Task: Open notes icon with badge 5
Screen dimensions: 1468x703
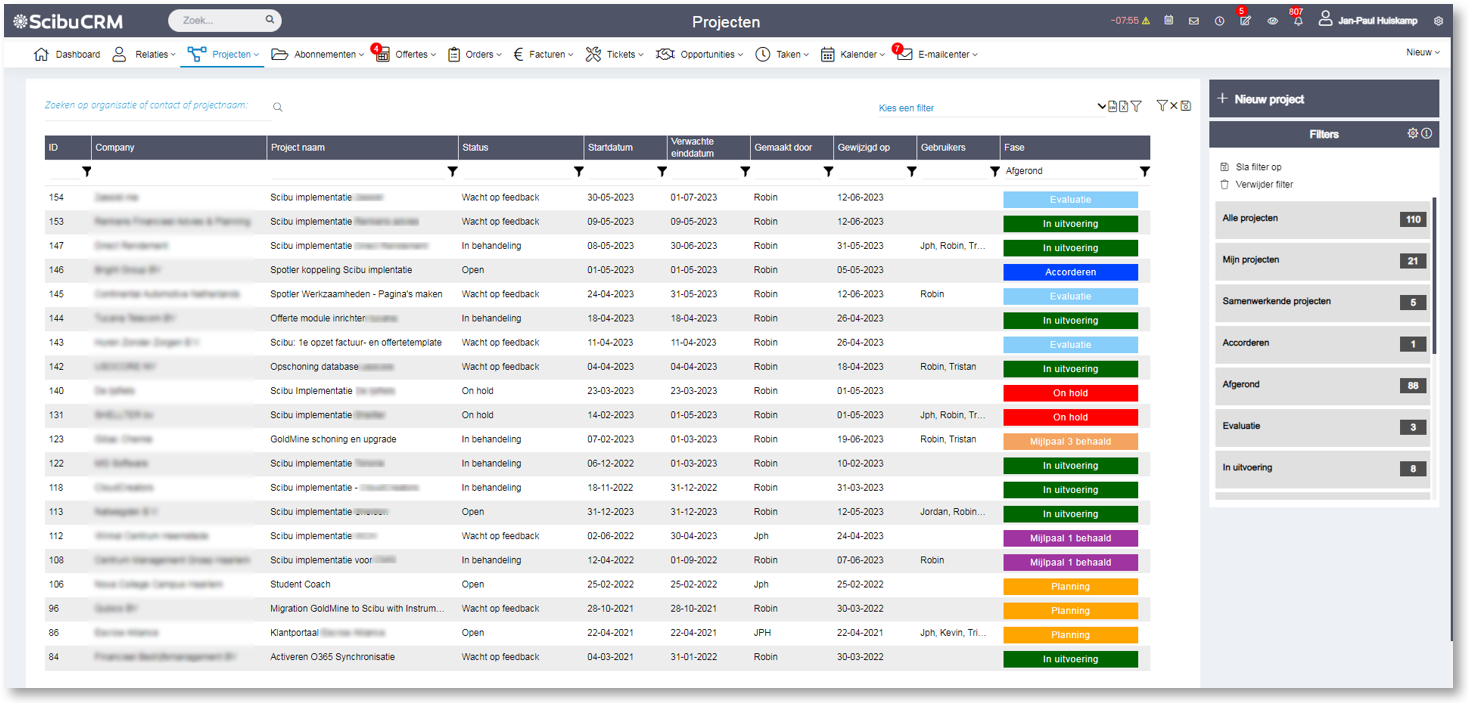Action: (1245, 20)
